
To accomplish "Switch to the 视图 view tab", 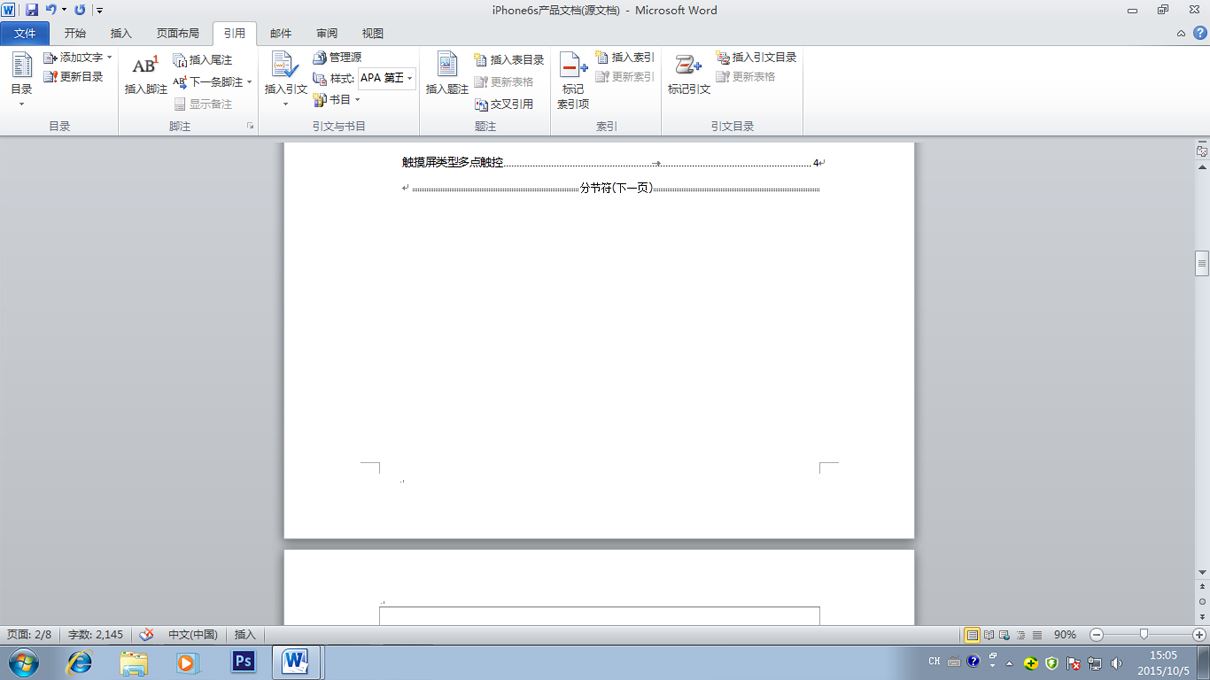I will tap(373, 33).
